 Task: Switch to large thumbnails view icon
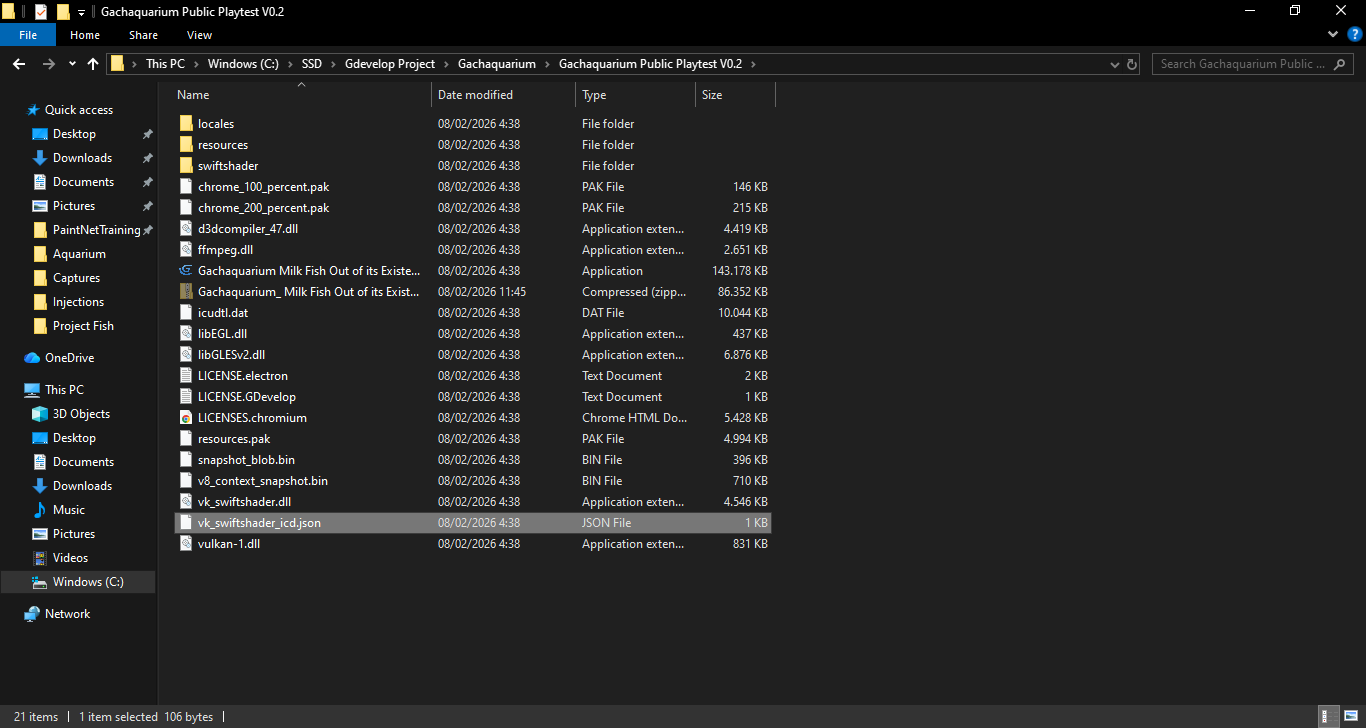(1350, 717)
